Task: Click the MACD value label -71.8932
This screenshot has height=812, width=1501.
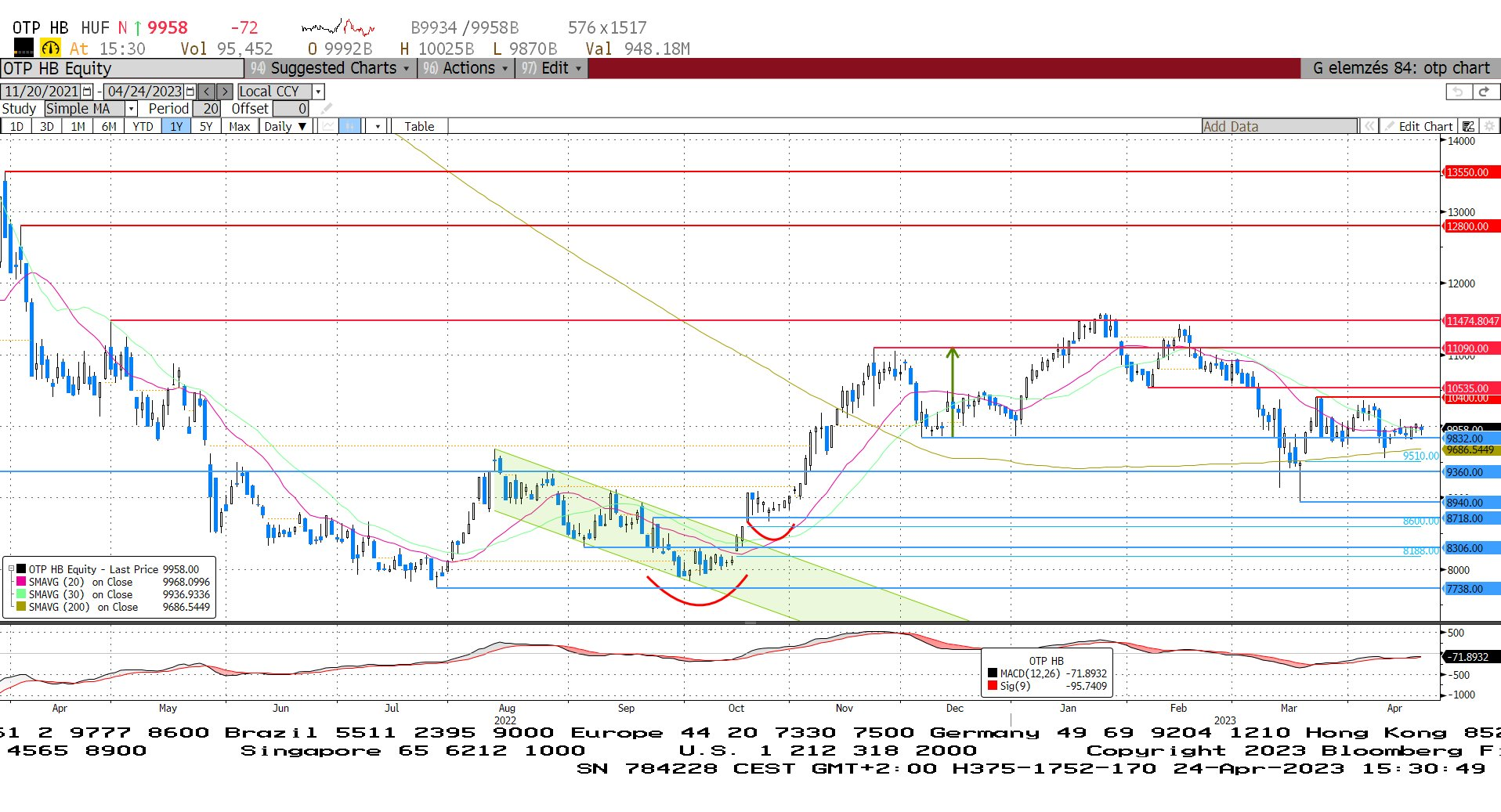Action: 1470,657
